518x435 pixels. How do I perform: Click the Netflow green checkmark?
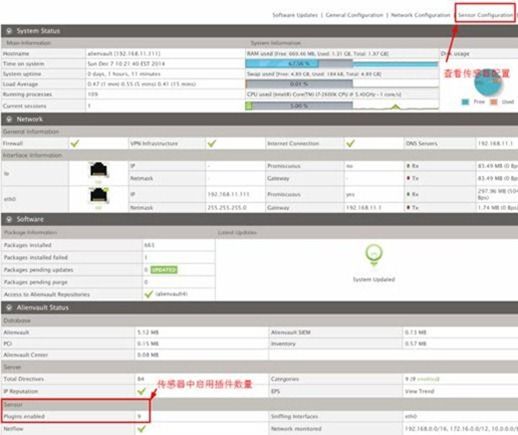[x=141, y=429]
